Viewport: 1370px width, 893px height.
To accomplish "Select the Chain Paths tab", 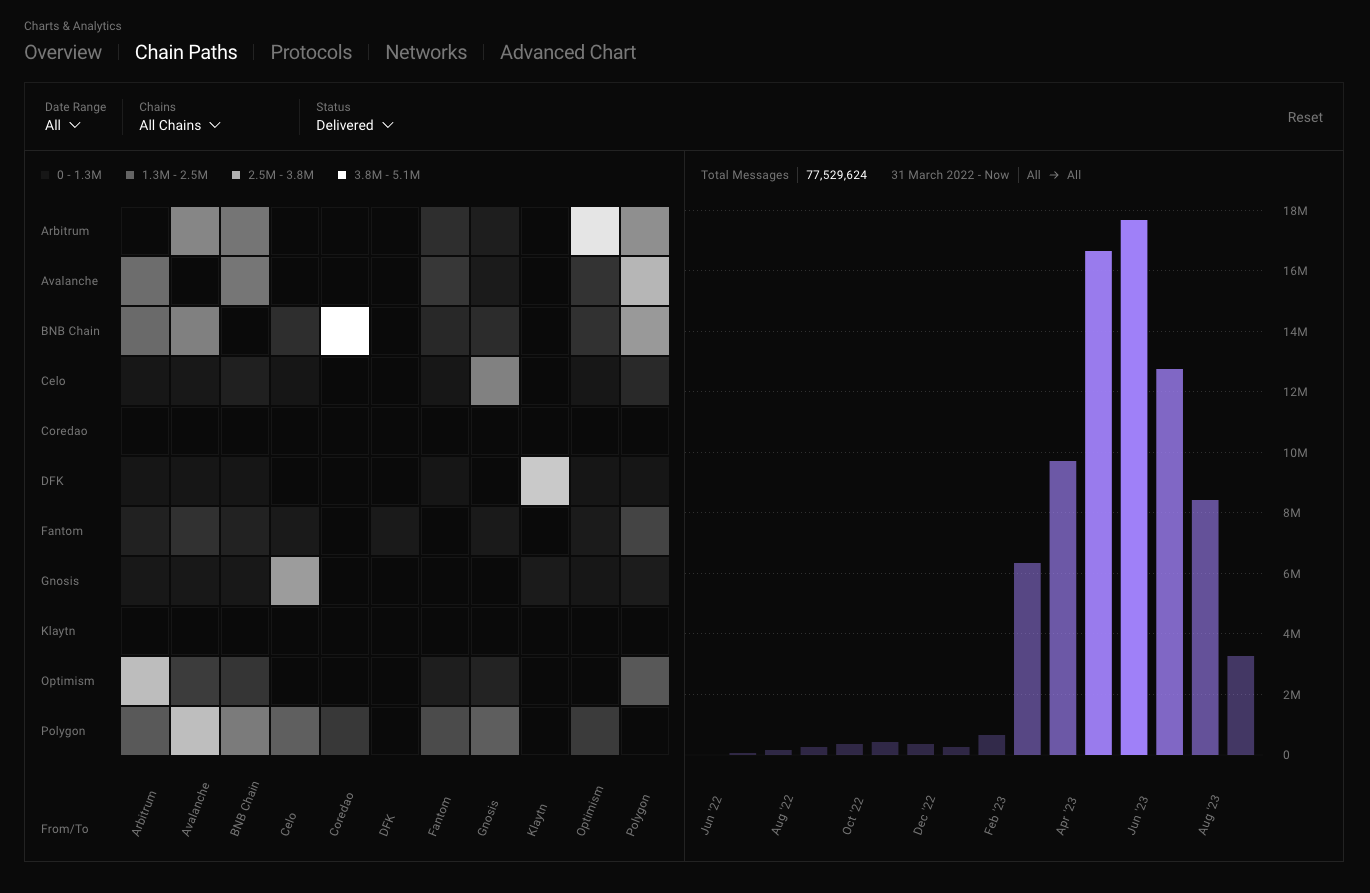I will 186,52.
